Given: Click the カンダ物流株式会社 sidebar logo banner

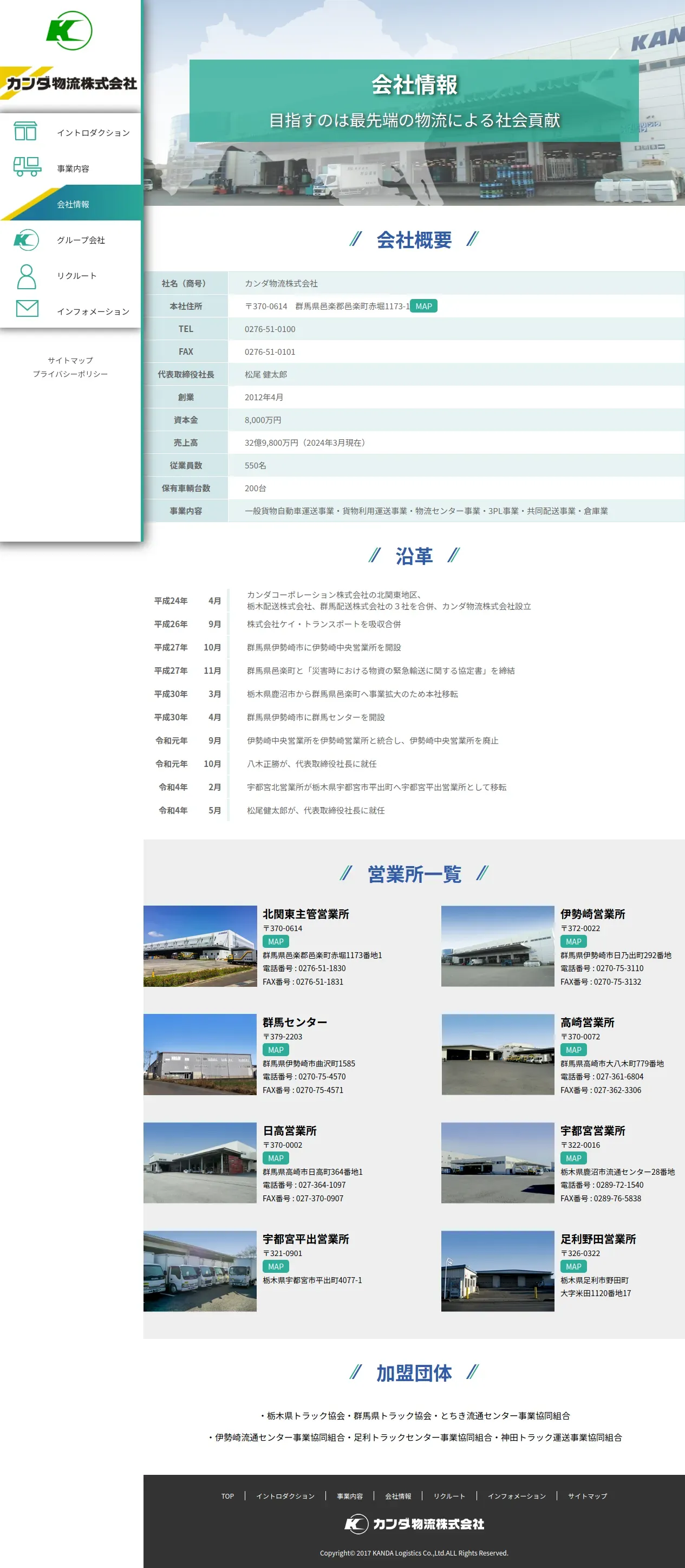Looking at the screenshot, I should coord(70,83).
